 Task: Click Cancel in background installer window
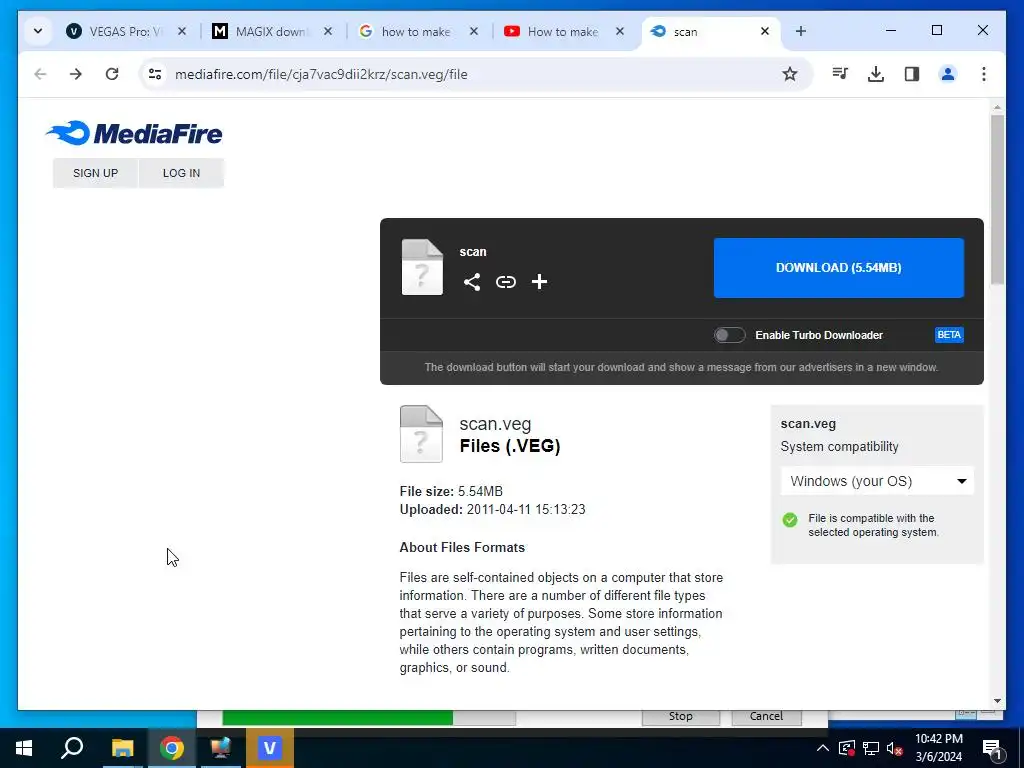click(x=766, y=716)
